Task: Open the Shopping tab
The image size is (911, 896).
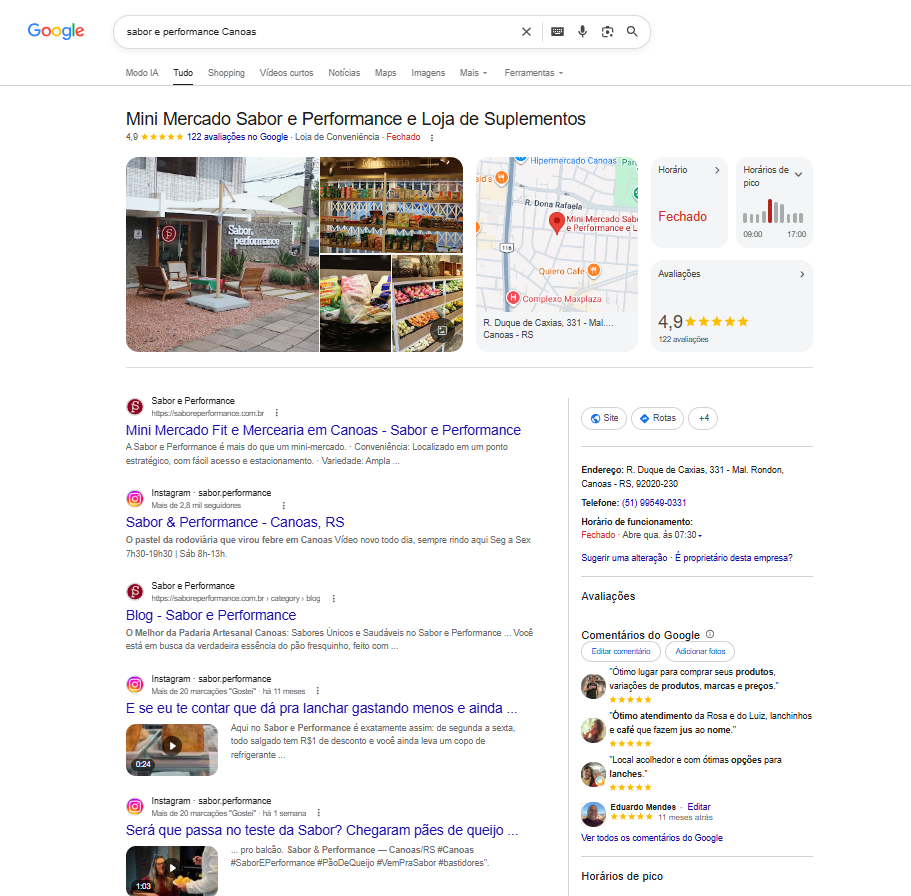Action: point(226,73)
